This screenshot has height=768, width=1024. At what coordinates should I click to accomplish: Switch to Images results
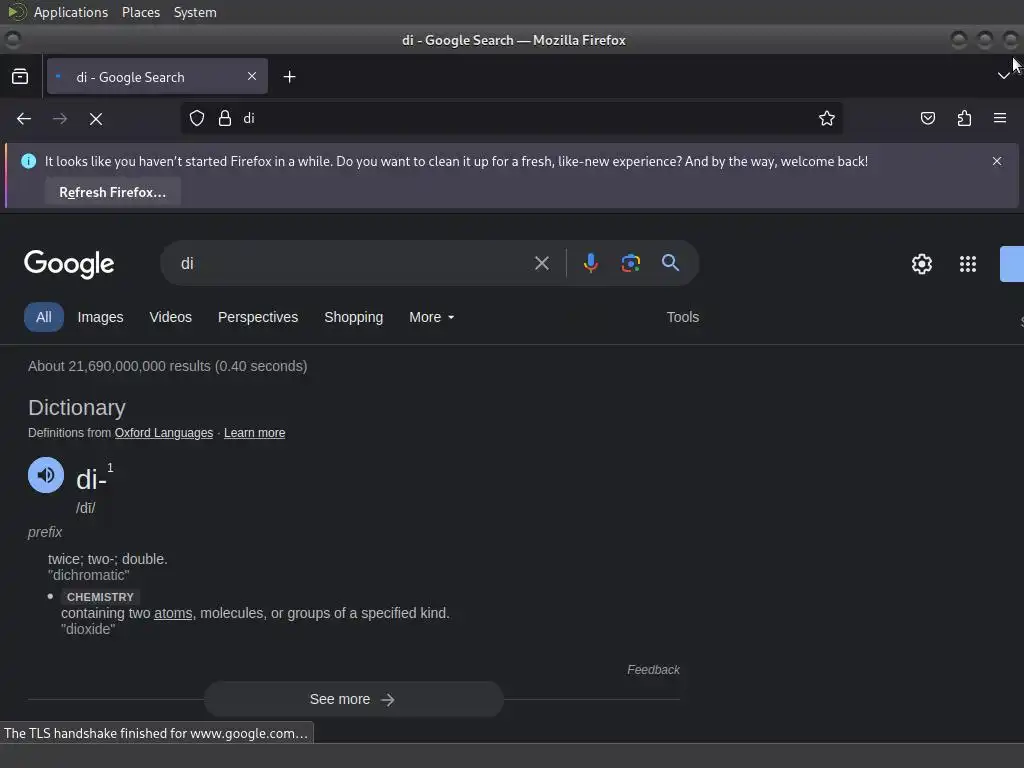click(101, 317)
